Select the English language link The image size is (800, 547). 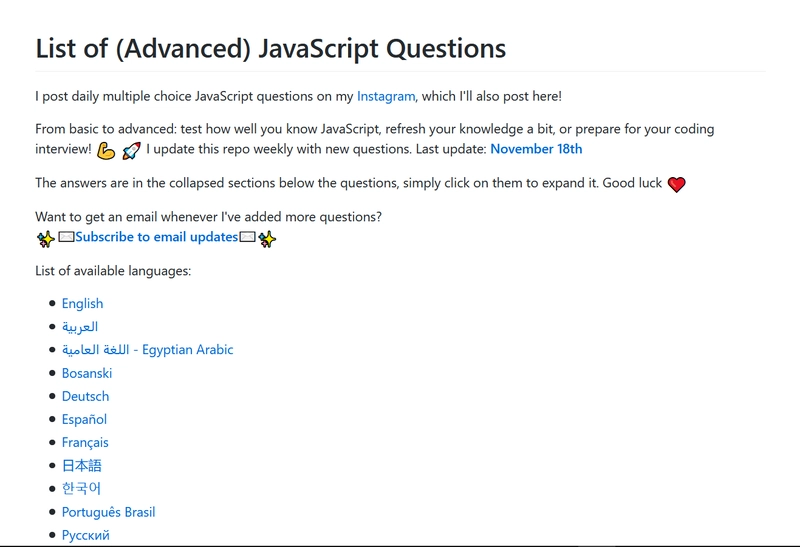click(82, 304)
